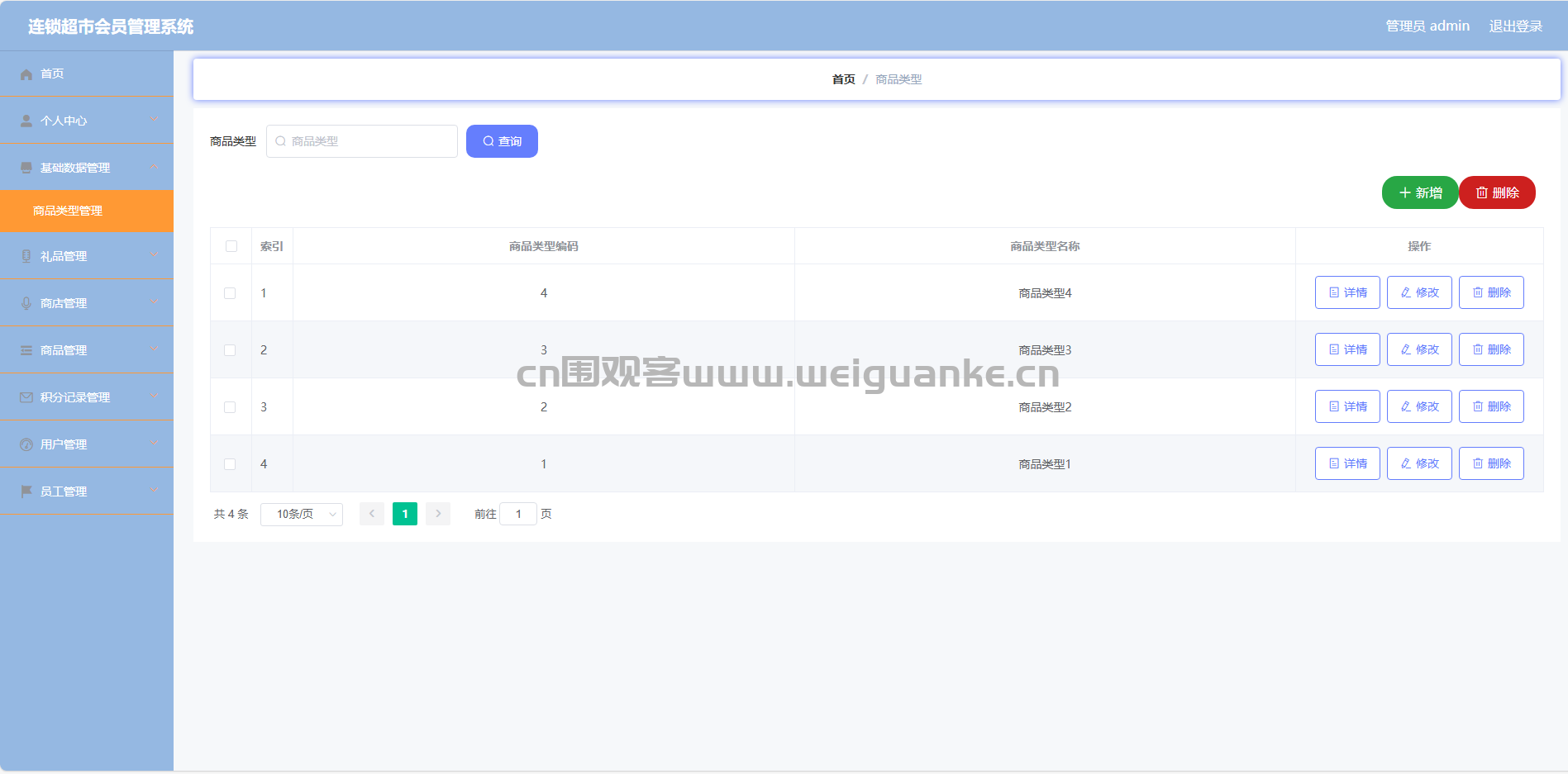Screen dimensions: 1568x774
Task: Click 修改 for 商品类型3
Action: [x=1419, y=349]
